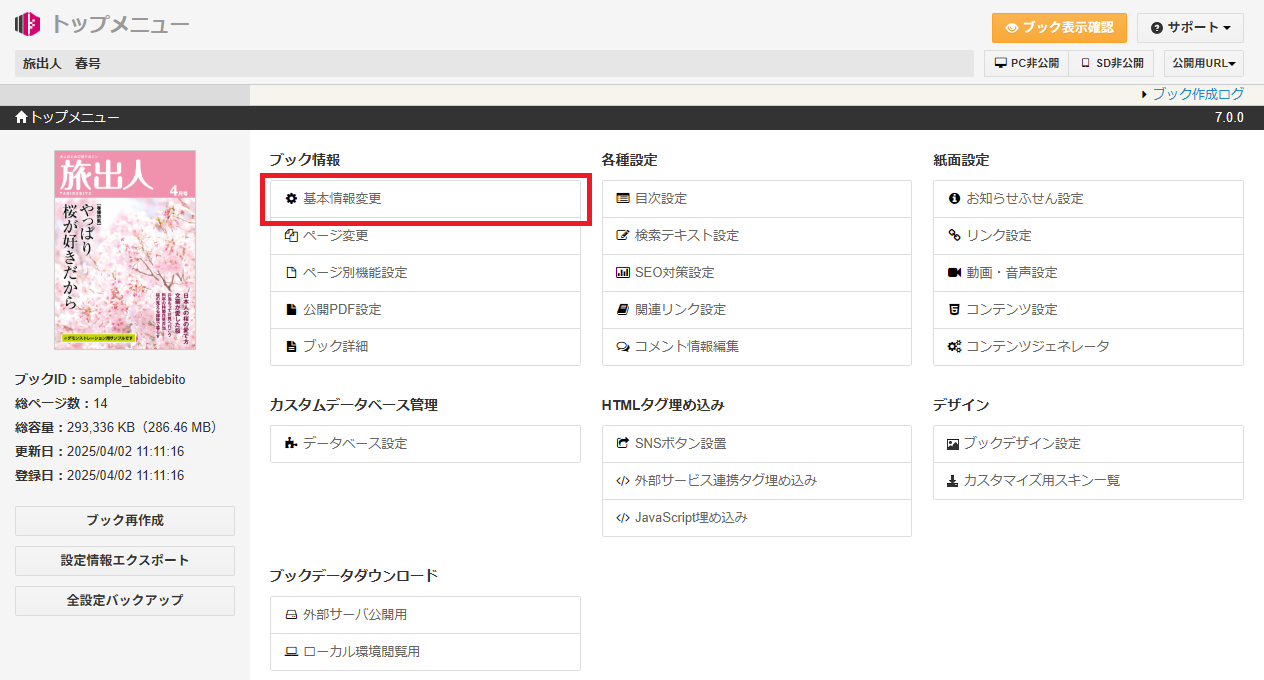Click the gear icon beside 基本情報変更

tap(291, 199)
